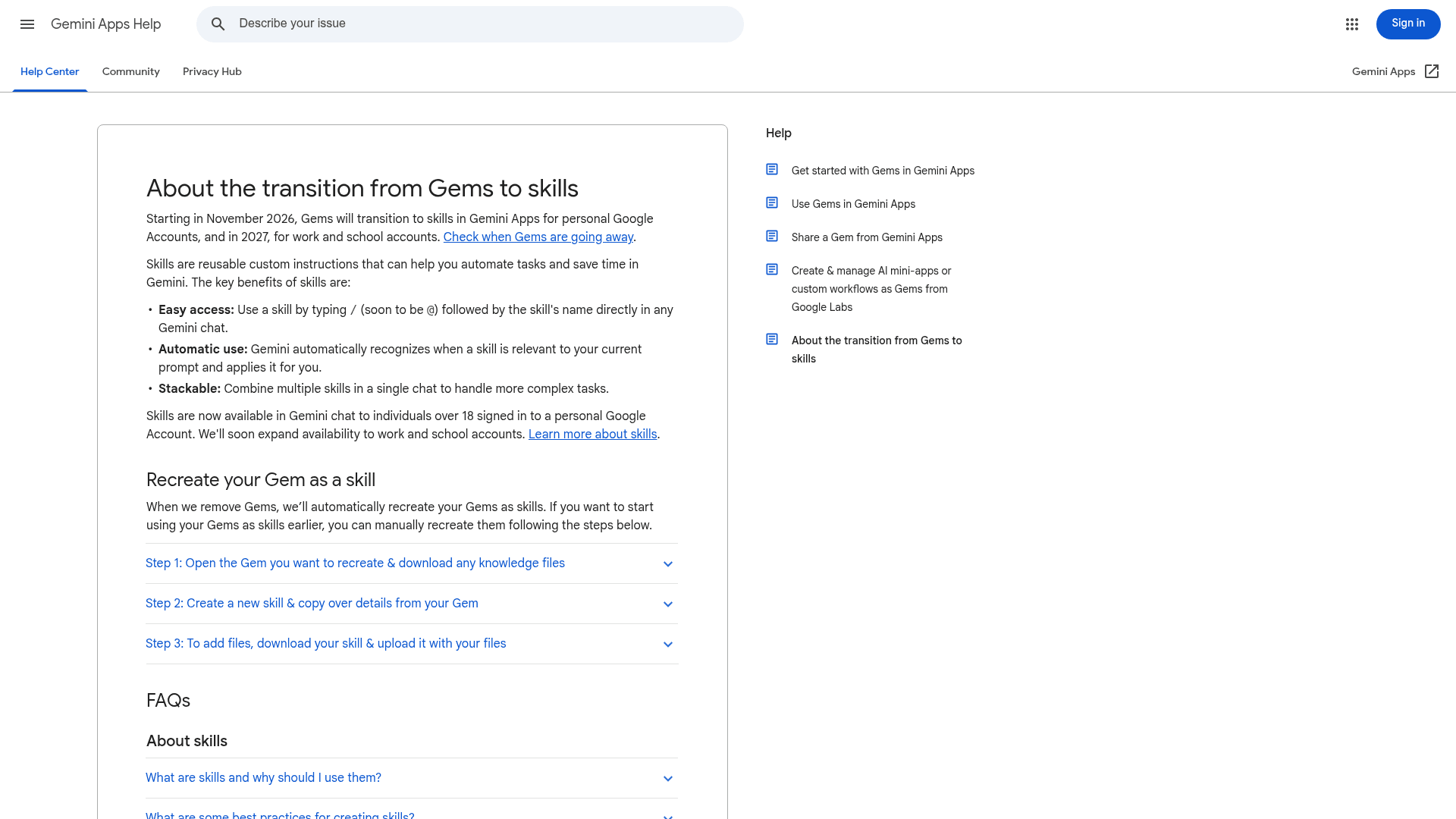Open the hamburger main menu
This screenshot has height=819, width=1456.
[27, 24]
